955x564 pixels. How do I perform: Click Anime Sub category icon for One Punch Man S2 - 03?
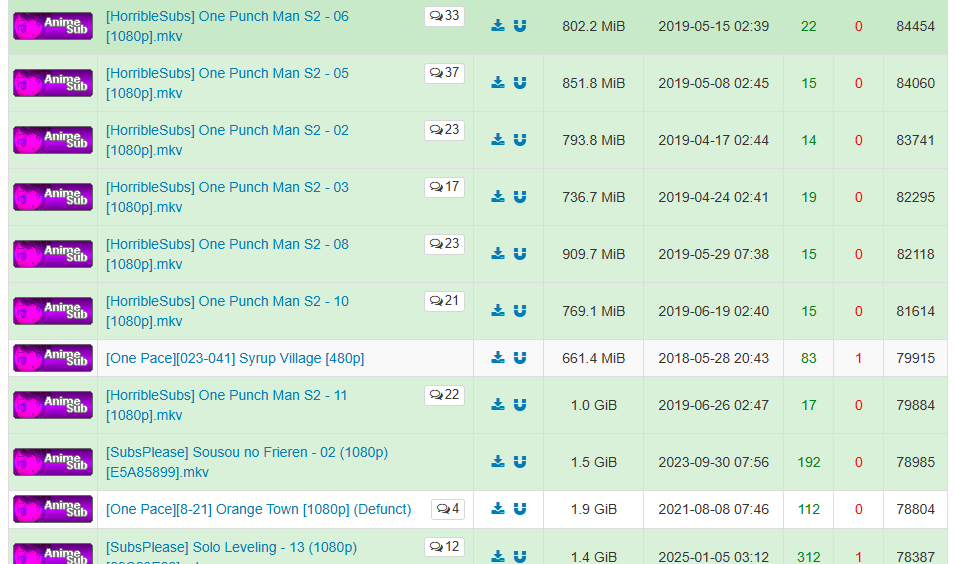(53, 197)
